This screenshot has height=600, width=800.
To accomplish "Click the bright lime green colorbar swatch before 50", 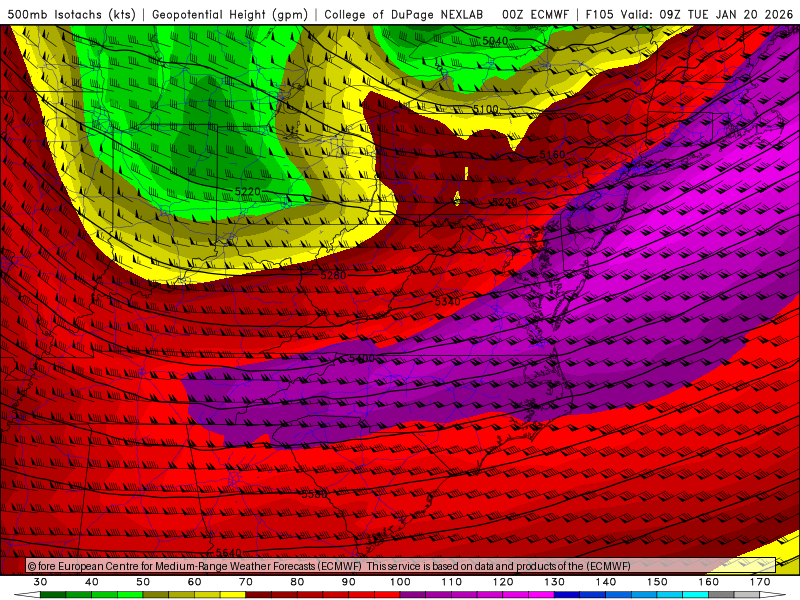I will [x=130, y=594].
